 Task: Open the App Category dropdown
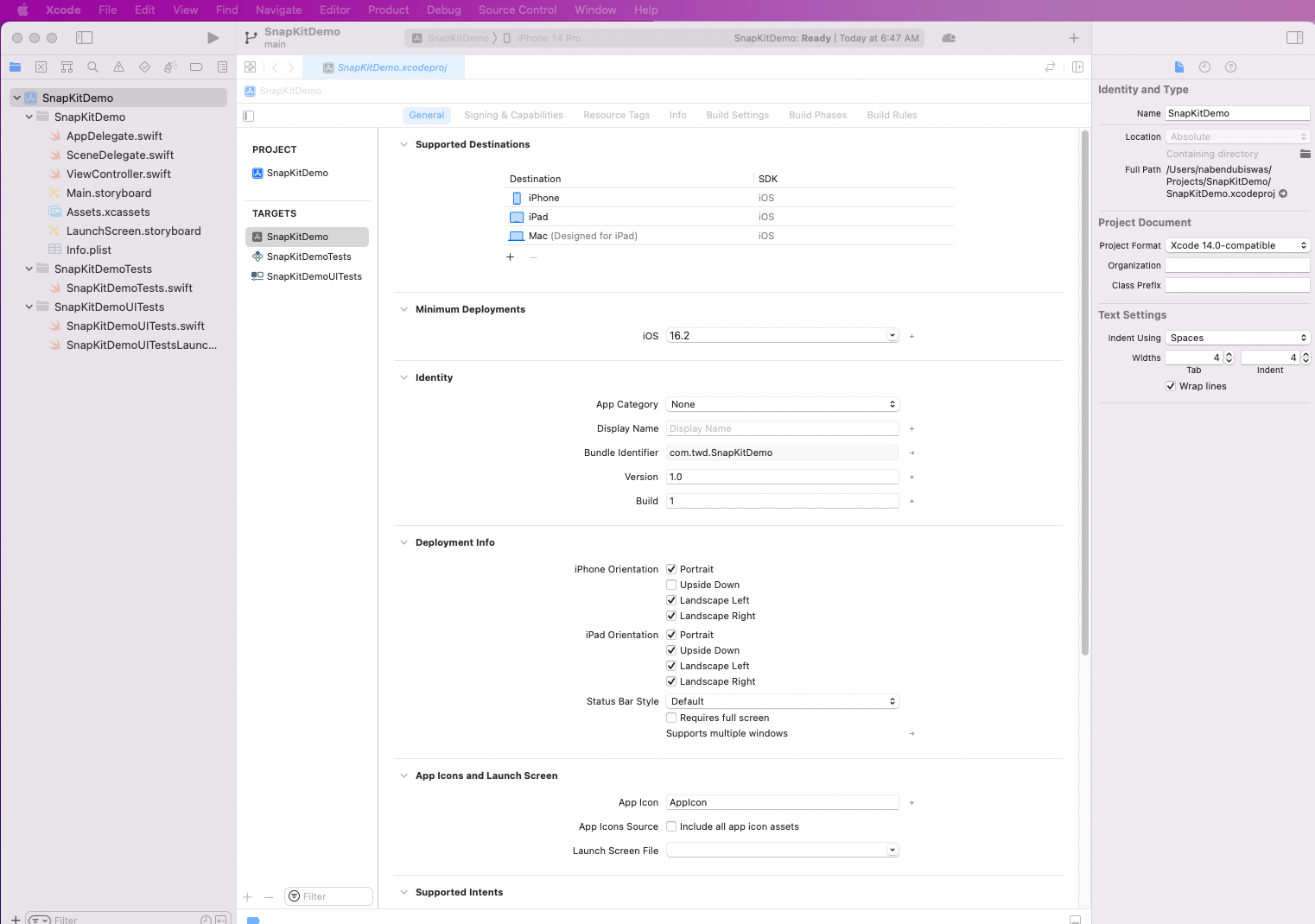click(783, 404)
